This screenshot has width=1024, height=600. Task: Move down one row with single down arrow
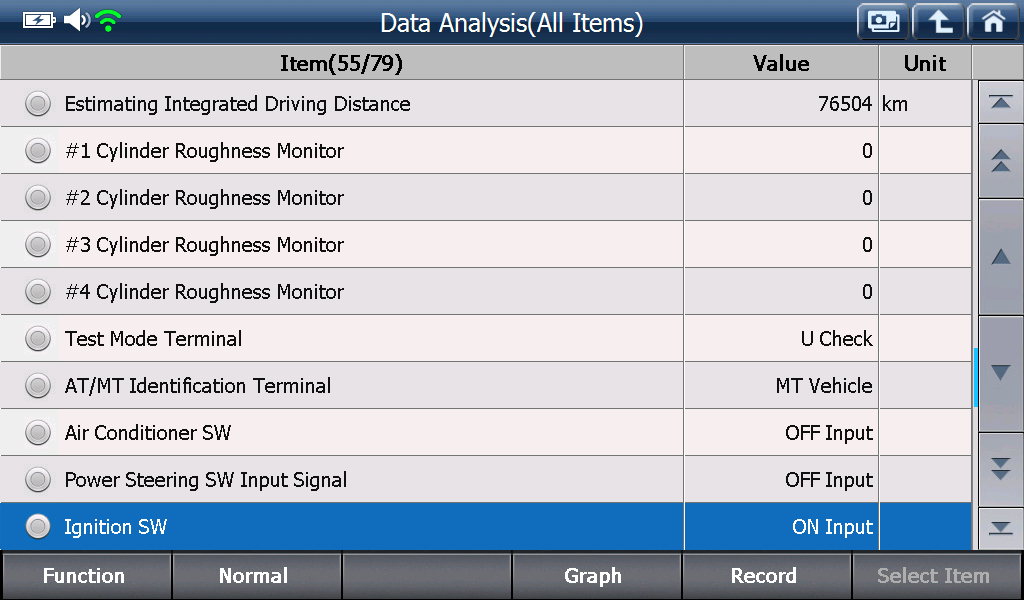(x=1000, y=373)
